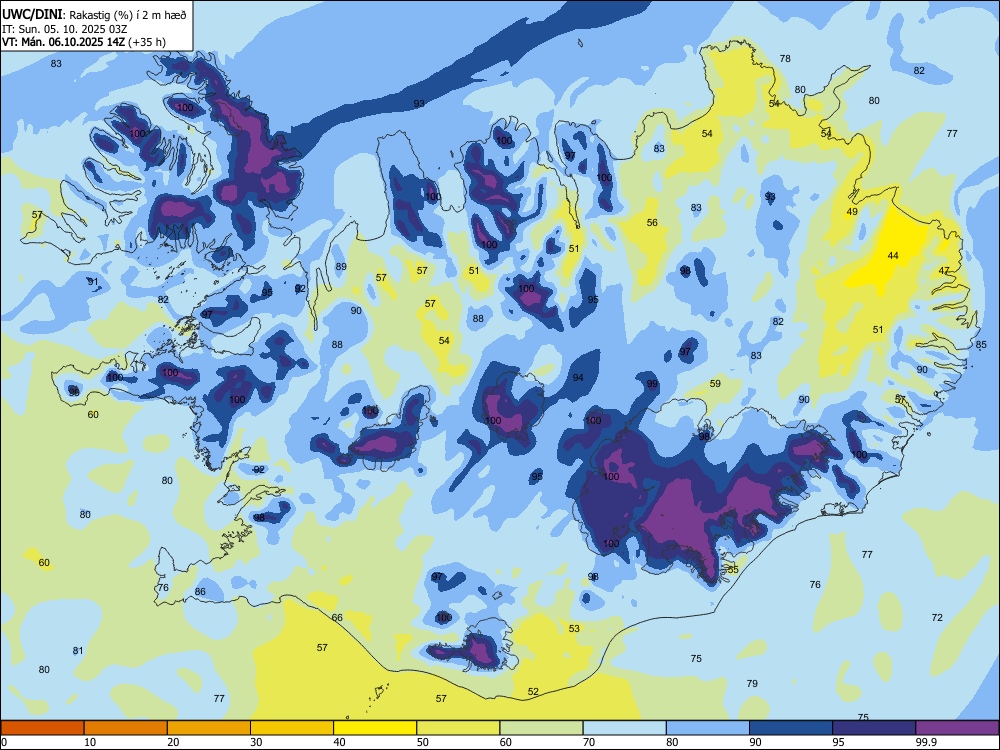Click the map value '99' in central Iceland
The image size is (1000, 750).
pyautogui.click(x=652, y=384)
